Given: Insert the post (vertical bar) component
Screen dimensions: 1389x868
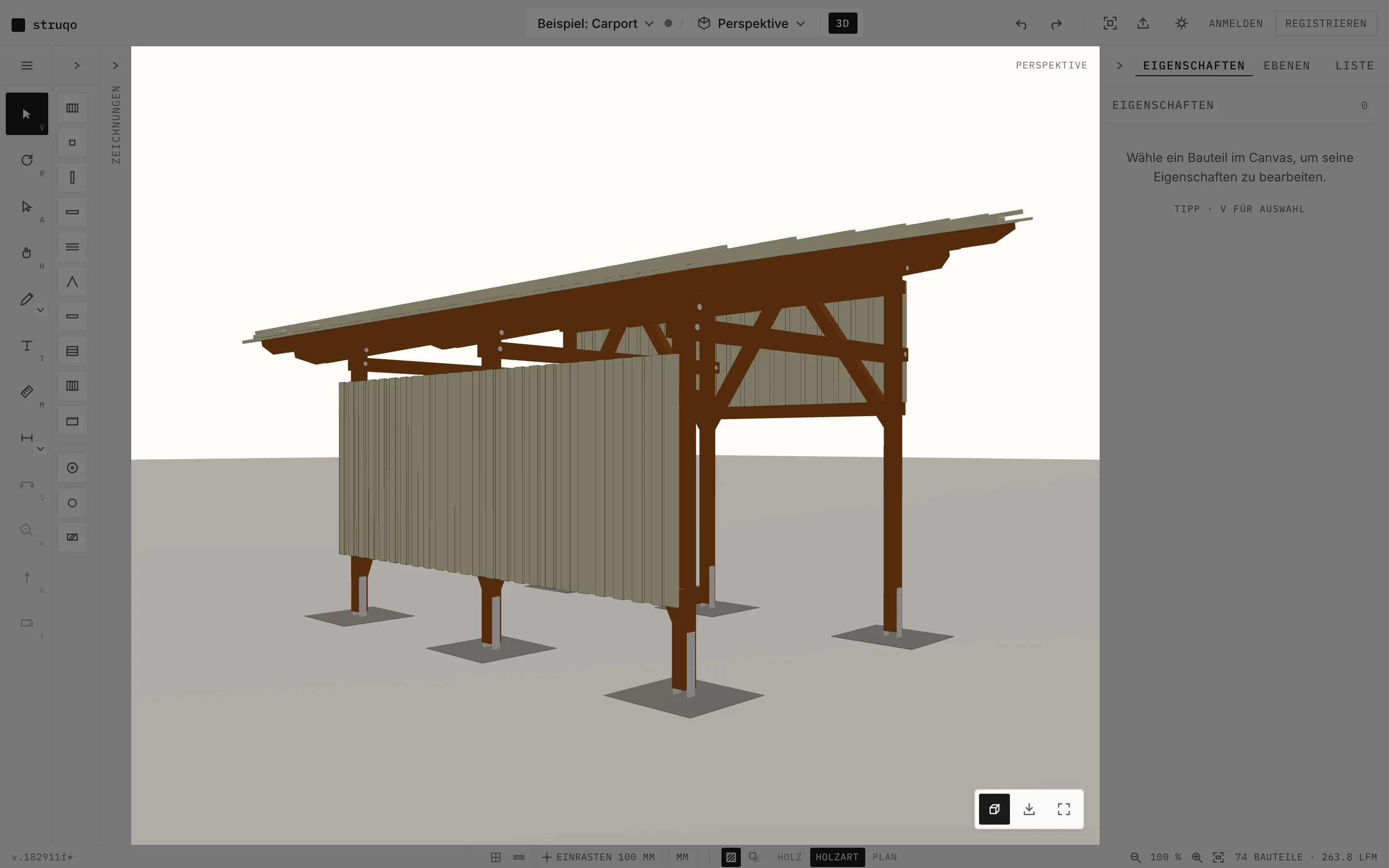Looking at the screenshot, I should [x=72, y=177].
